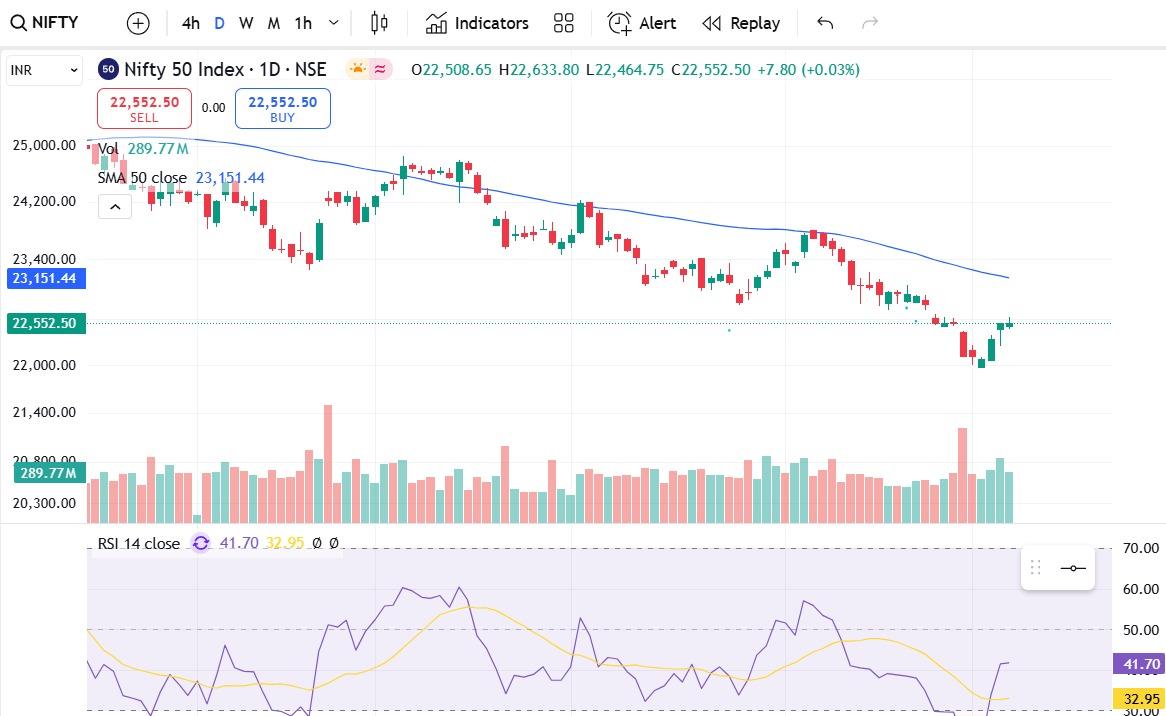This screenshot has width=1166, height=716.
Task: Open the candlestick chart type selector
Action: pyautogui.click(x=379, y=23)
